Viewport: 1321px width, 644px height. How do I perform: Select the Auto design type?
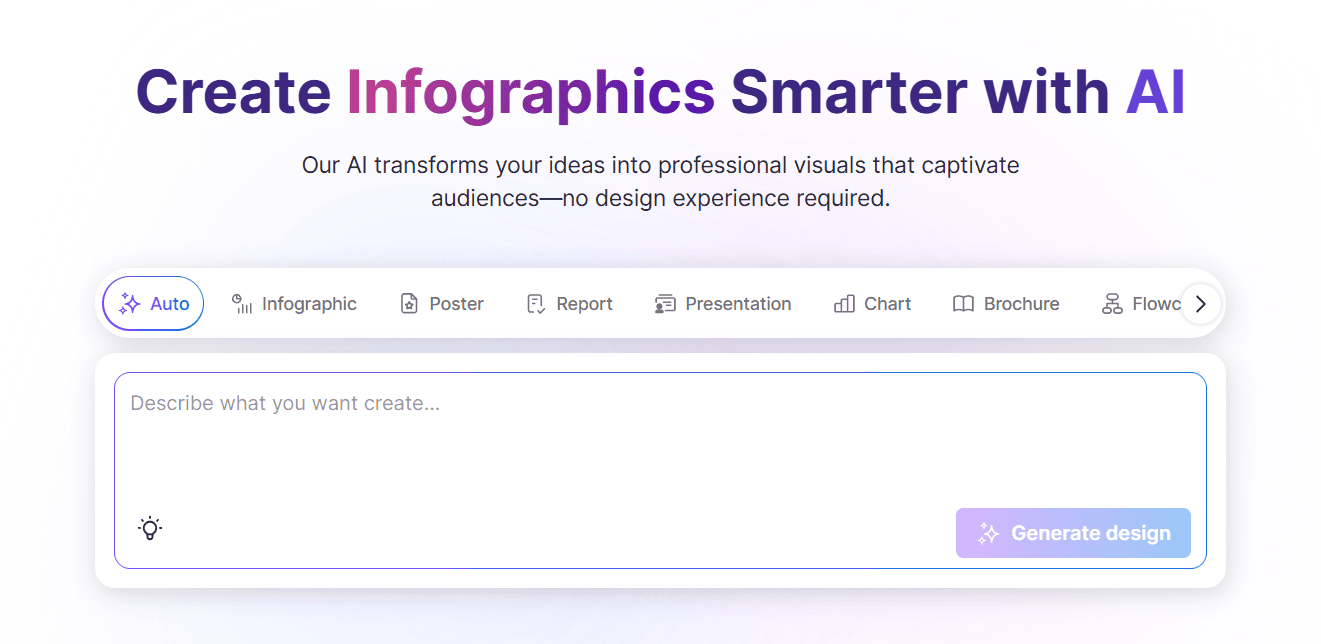pos(169,304)
